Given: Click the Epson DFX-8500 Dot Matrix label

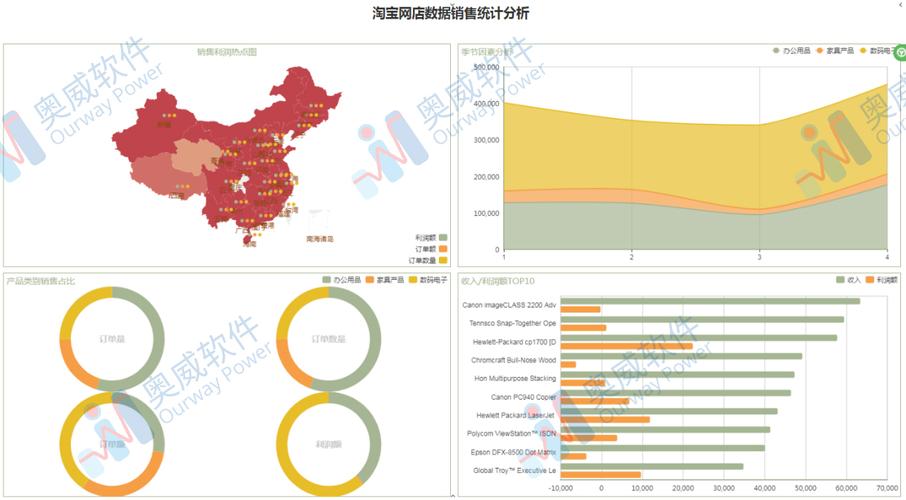Looking at the screenshot, I should point(514,452).
